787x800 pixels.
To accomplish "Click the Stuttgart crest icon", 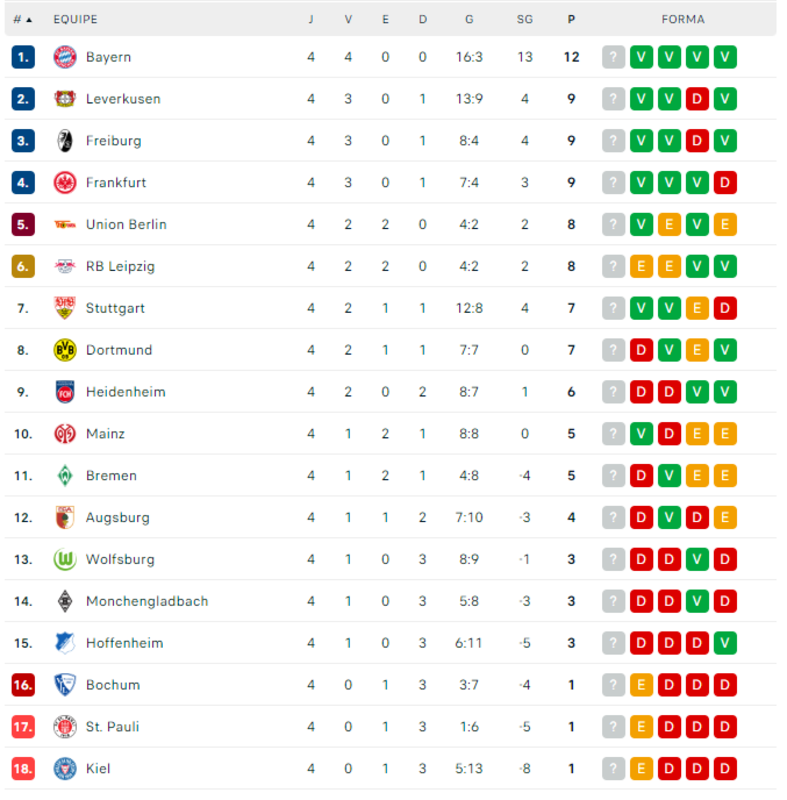I will [65, 308].
